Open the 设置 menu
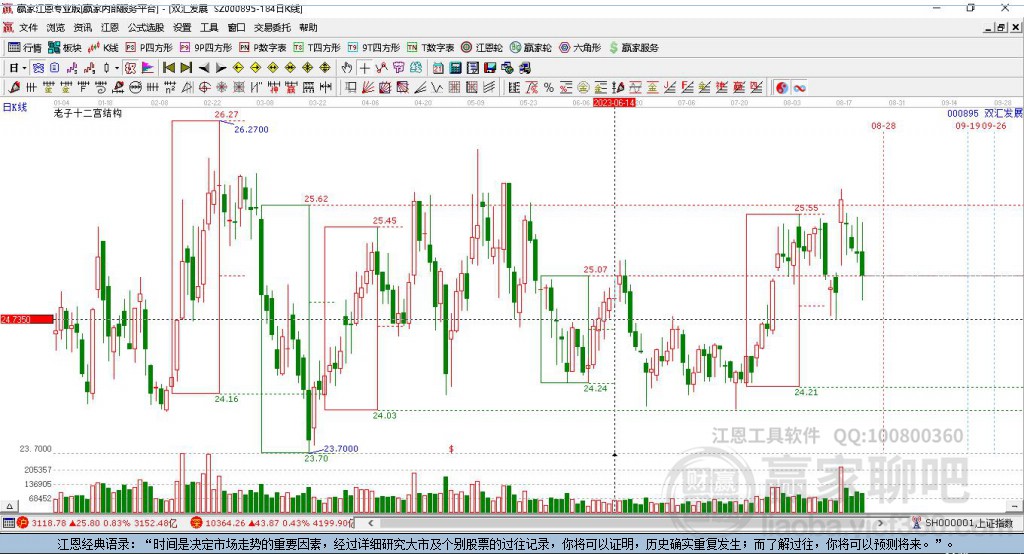The width and height of the screenshot is (1024, 554). 182,27
